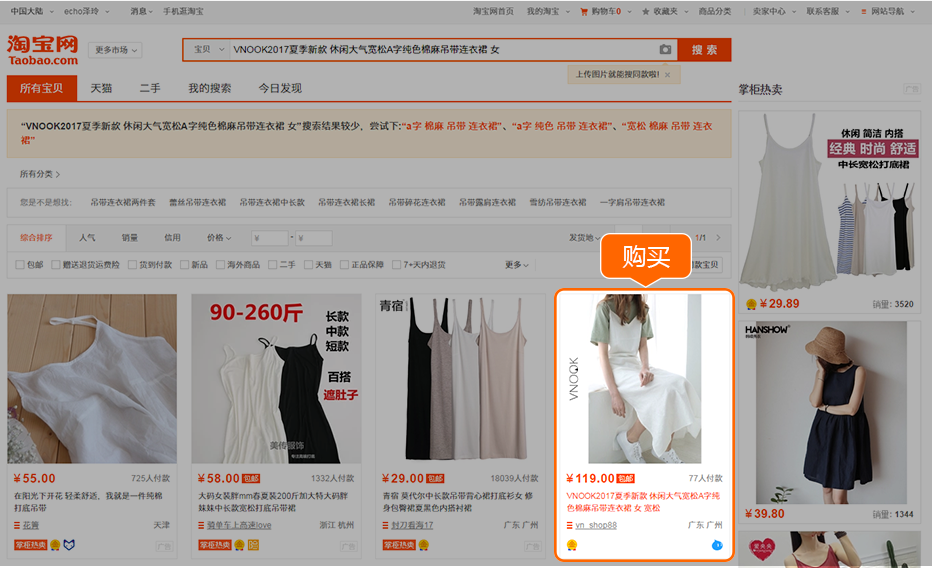The width and height of the screenshot is (932, 568).
Task: Click the shopping cart icon in top bar
Action: (x=584, y=12)
